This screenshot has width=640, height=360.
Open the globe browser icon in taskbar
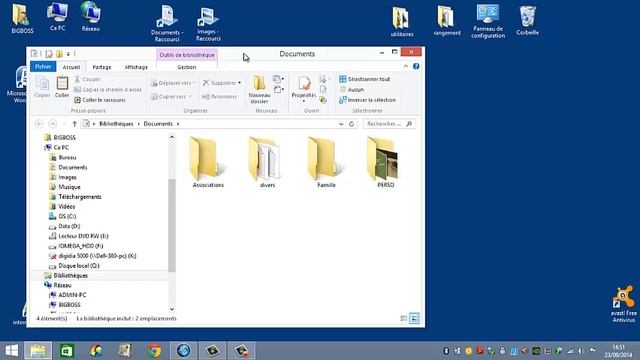[183, 351]
